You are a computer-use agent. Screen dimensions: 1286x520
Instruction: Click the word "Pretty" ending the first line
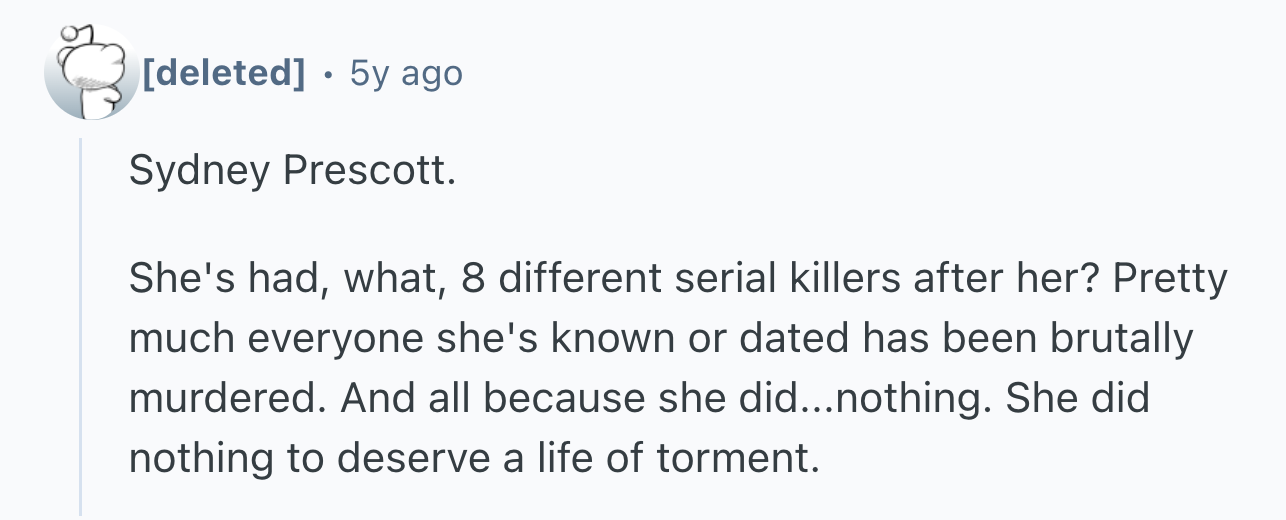[x=1169, y=279]
